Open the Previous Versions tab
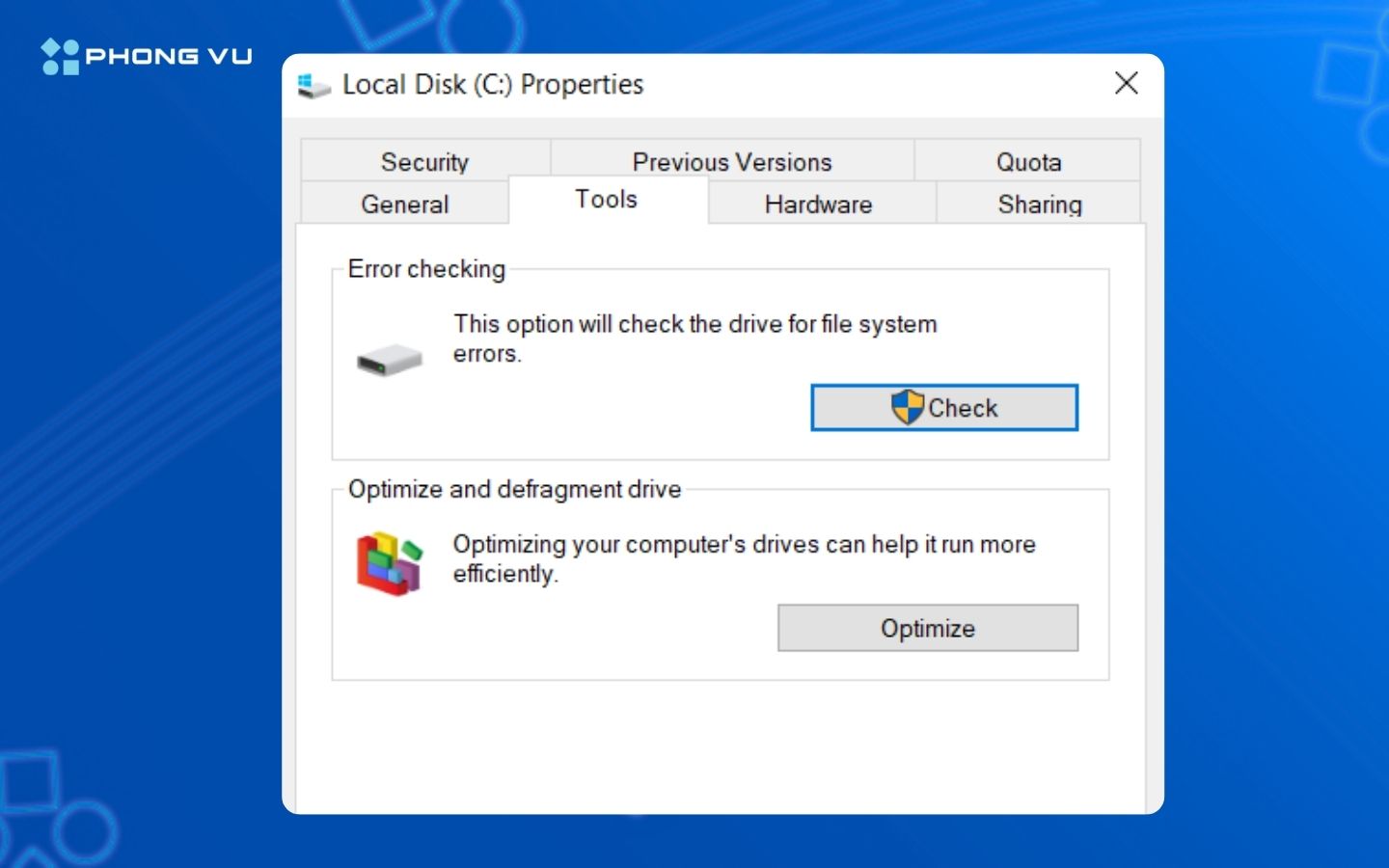The width and height of the screenshot is (1389, 868). tap(731, 162)
